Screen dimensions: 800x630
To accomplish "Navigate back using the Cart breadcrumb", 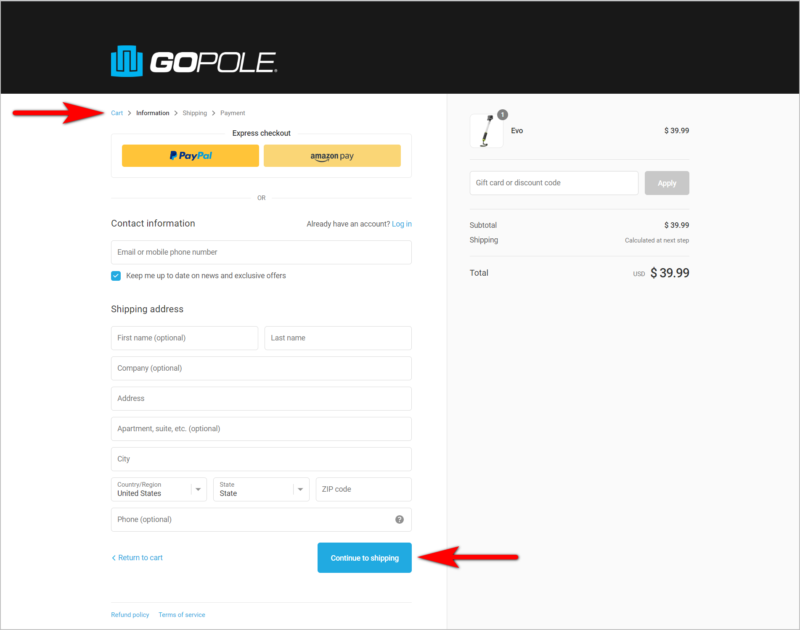I will click(x=118, y=113).
